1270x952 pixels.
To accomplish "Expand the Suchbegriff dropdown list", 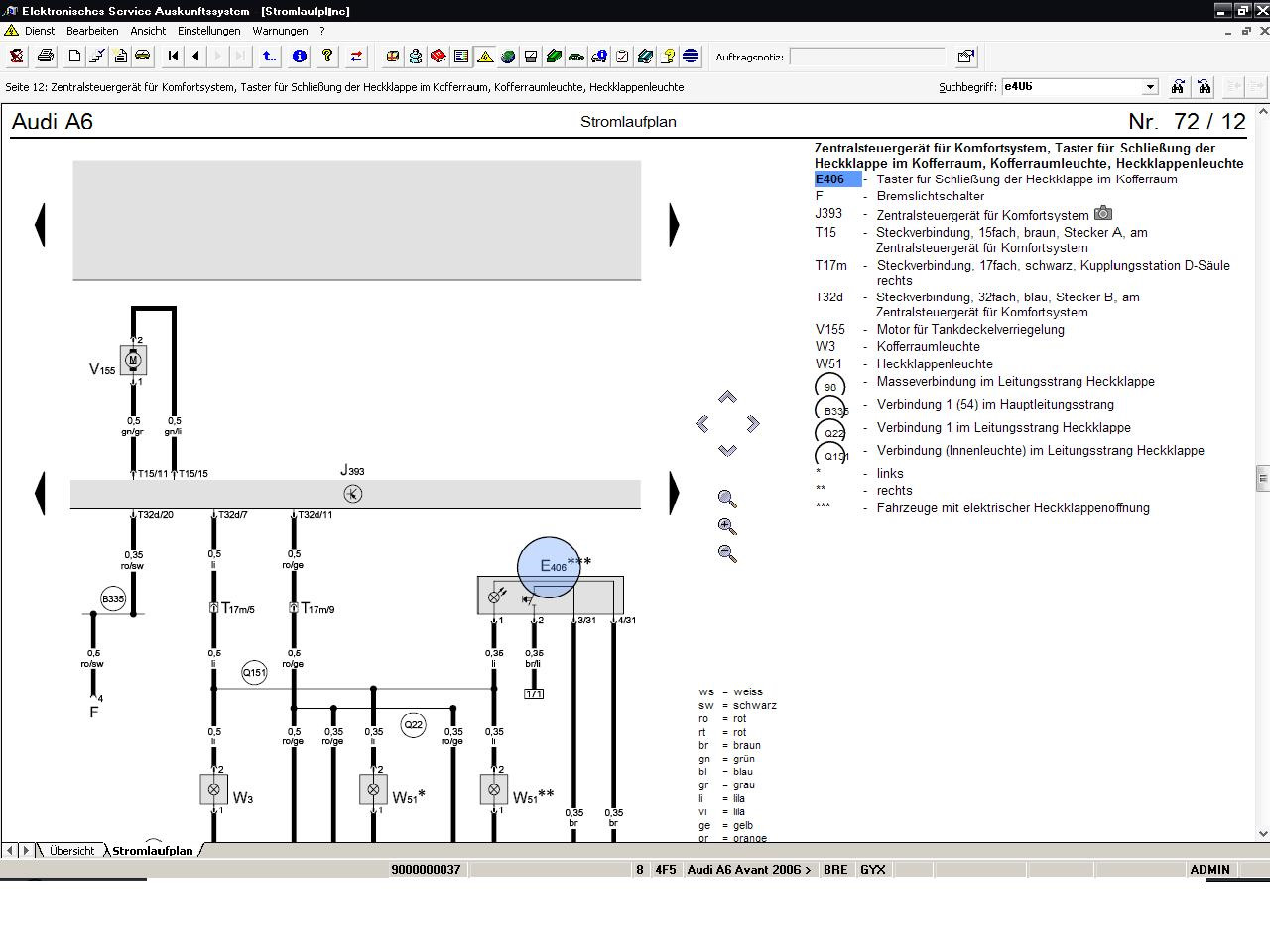I will 1150,87.
